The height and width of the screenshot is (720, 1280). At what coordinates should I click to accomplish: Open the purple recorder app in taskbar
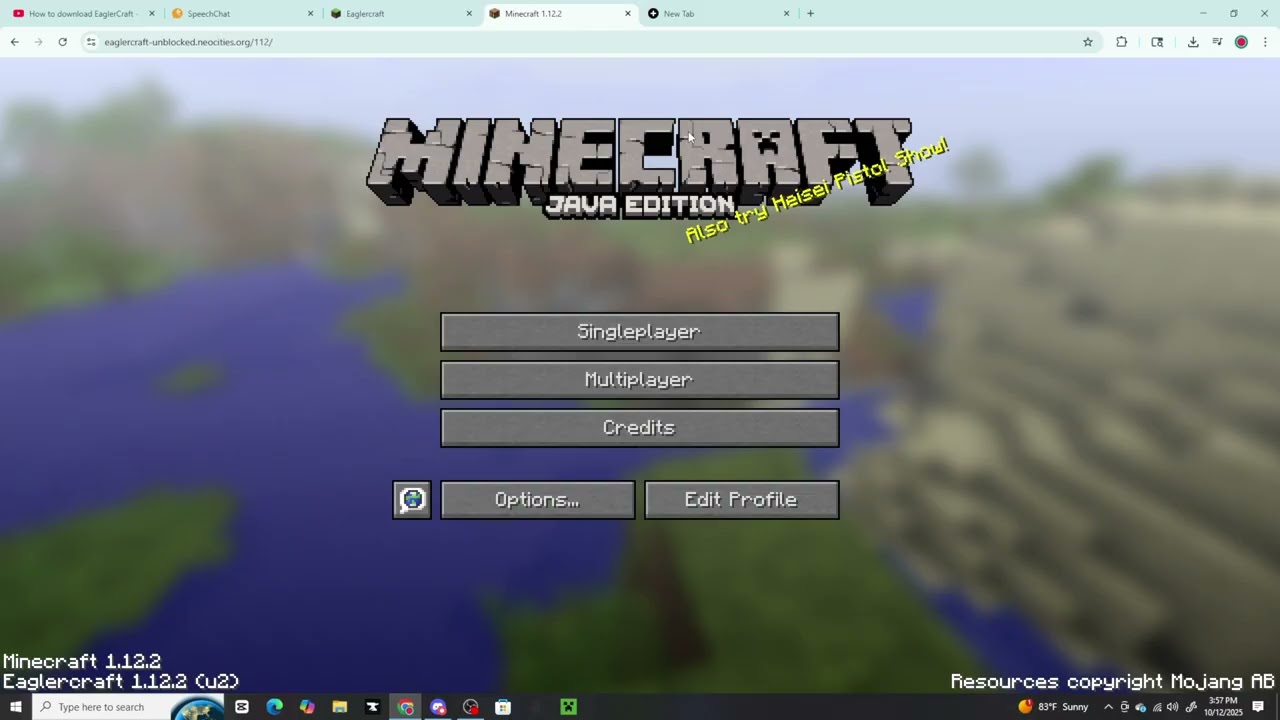(x=438, y=707)
